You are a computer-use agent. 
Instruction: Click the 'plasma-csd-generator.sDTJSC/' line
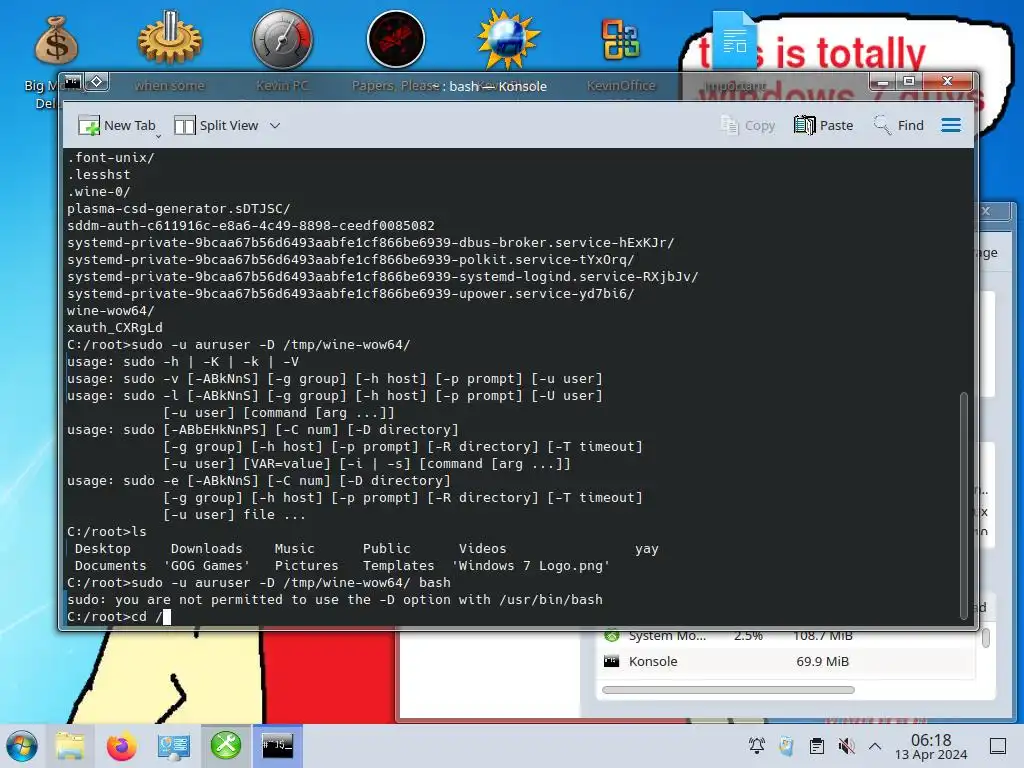click(178, 209)
